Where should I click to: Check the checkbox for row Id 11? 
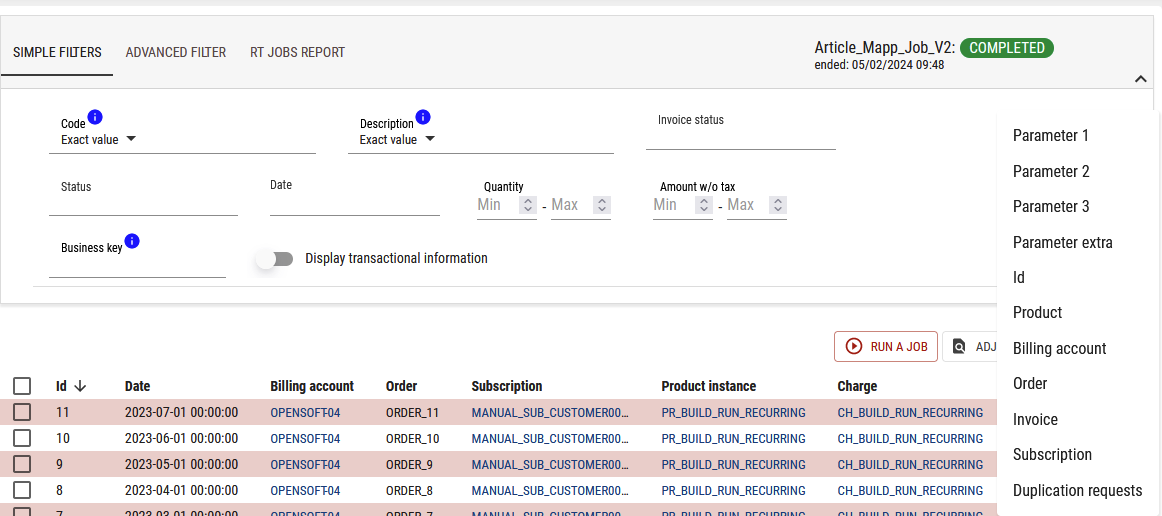pyautogui.click(x=22, y=413)
